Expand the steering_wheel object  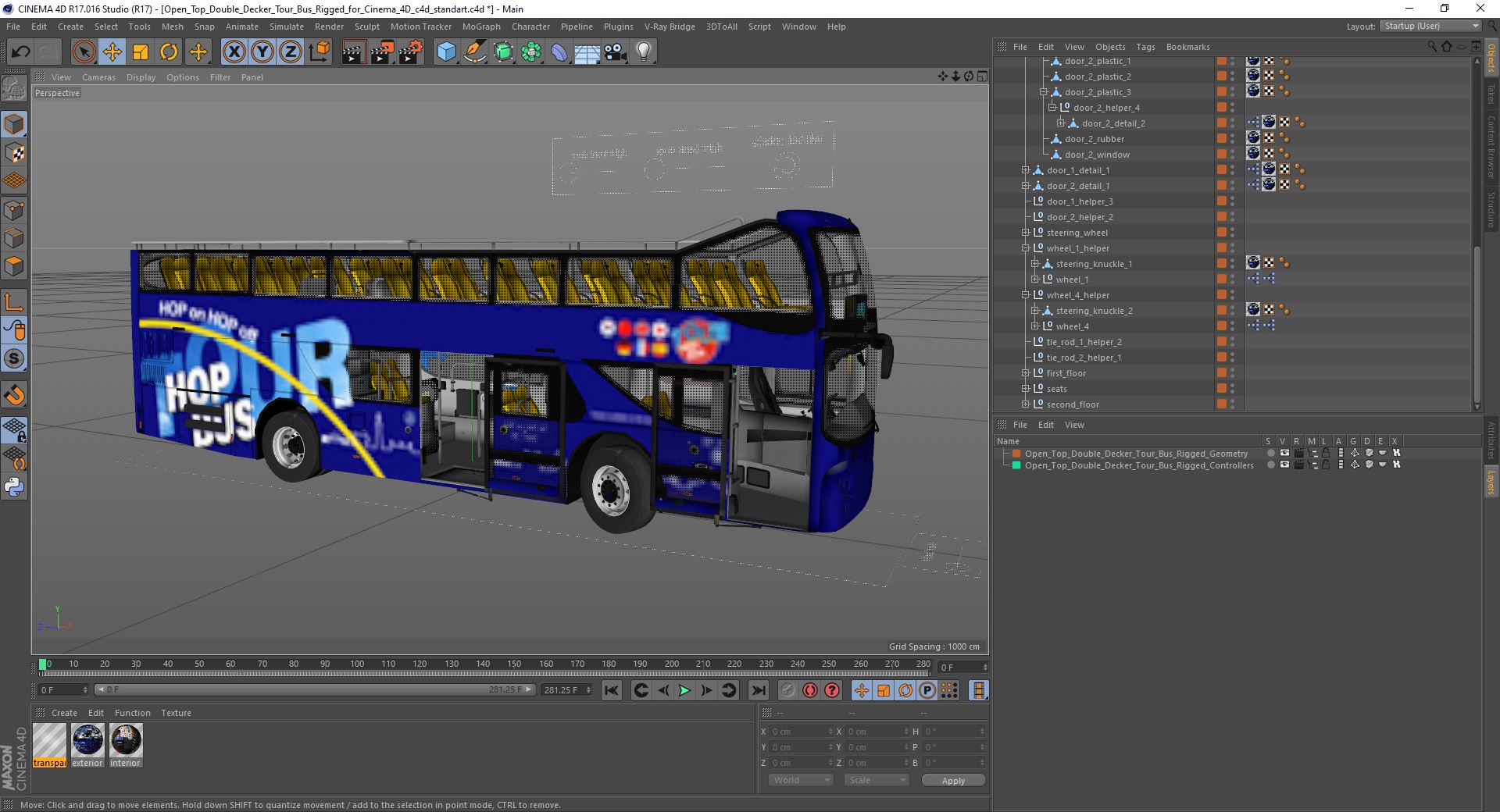point(1026,233)
